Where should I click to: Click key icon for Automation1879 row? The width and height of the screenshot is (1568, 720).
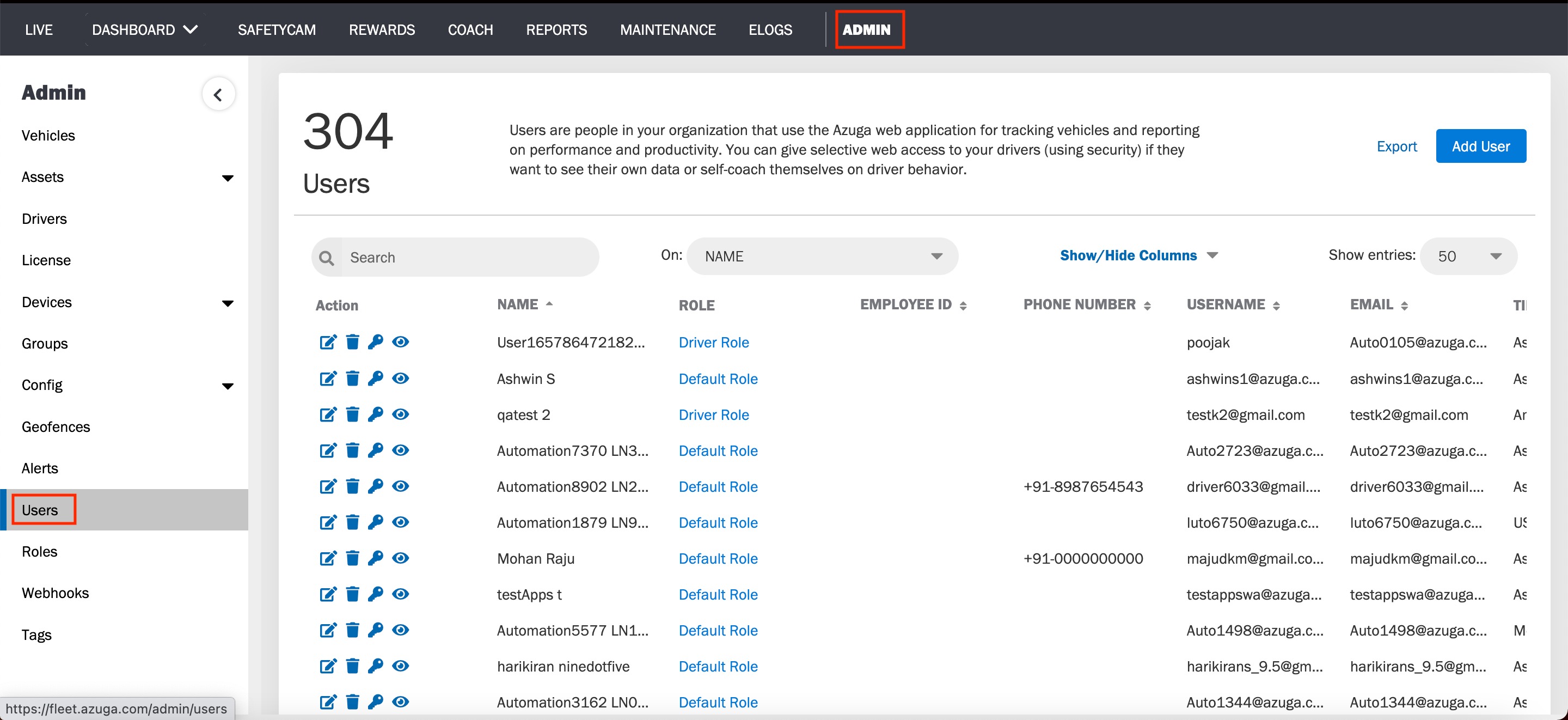[x=376, y=522]
